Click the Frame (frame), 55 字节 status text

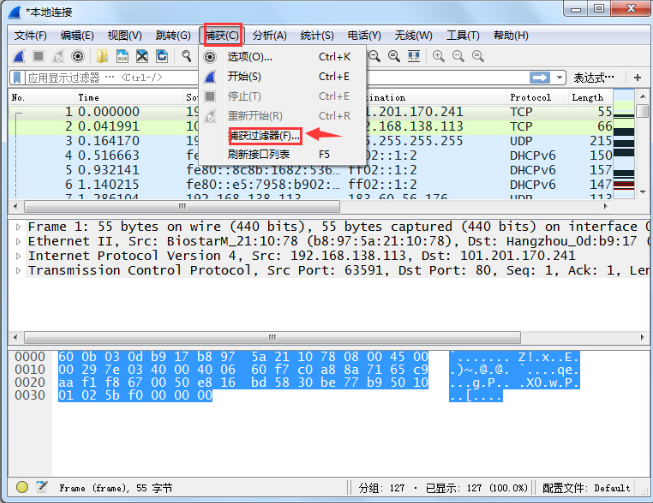click(x=116, y=488)
